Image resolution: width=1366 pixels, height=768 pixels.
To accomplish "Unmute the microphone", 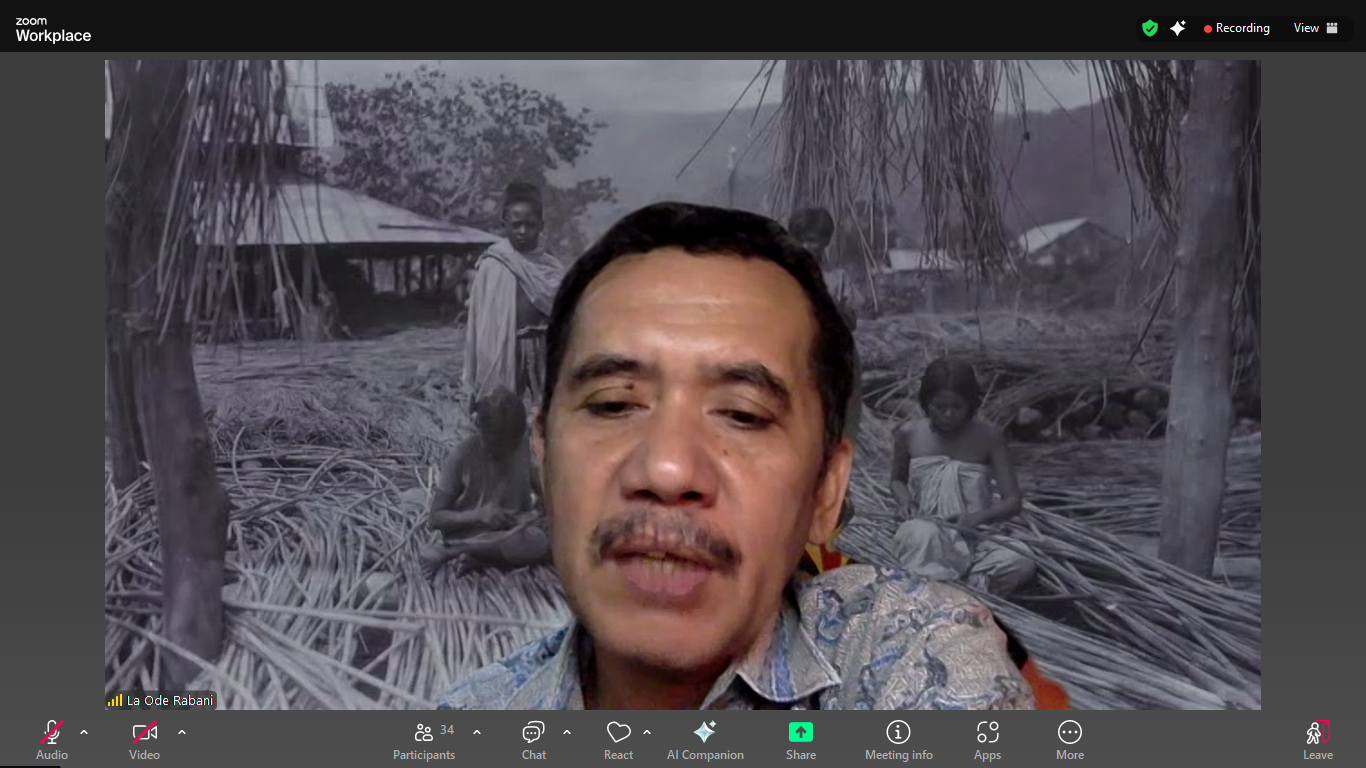I will pos(51,732).
